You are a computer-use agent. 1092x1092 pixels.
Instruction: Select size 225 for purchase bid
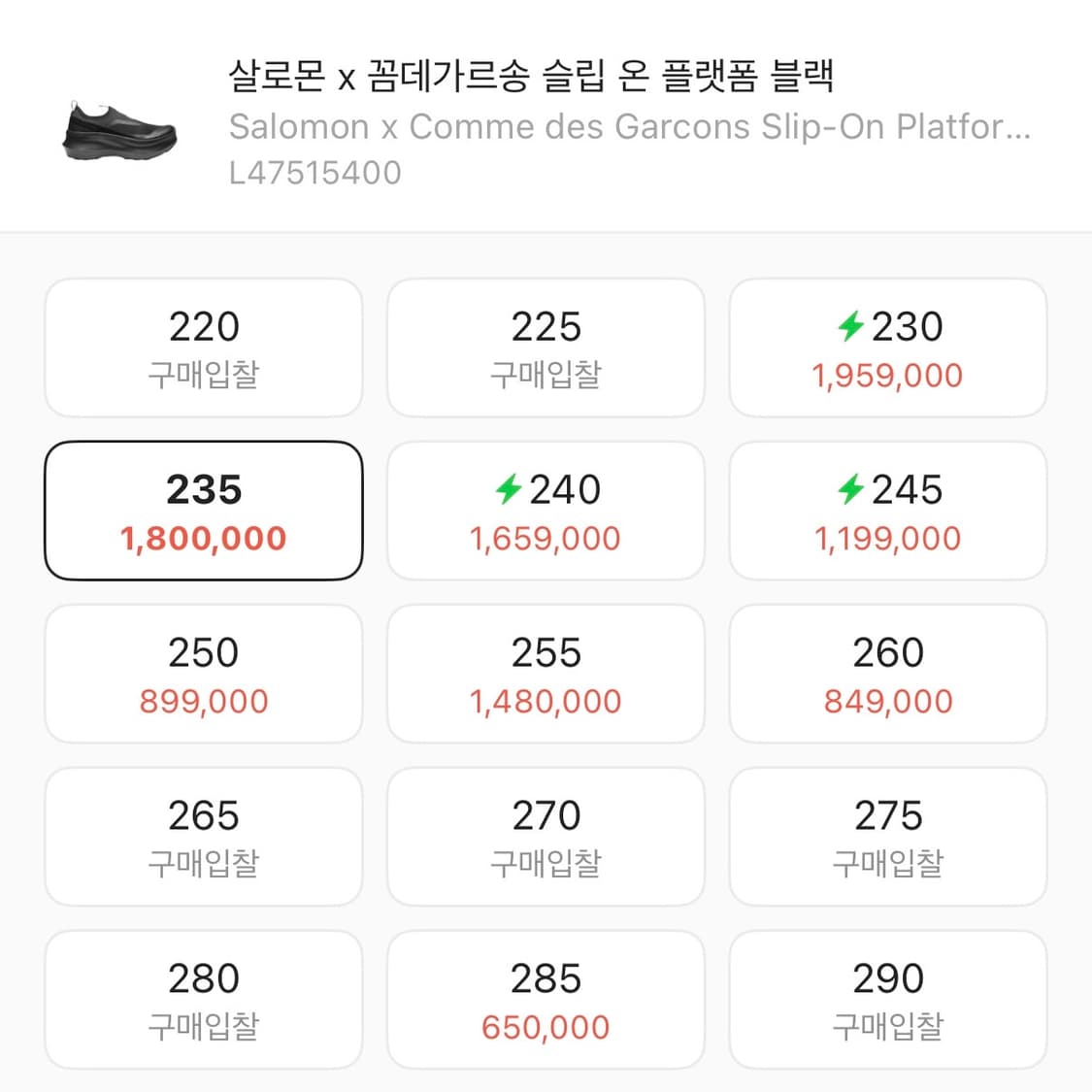coord(546,347)
